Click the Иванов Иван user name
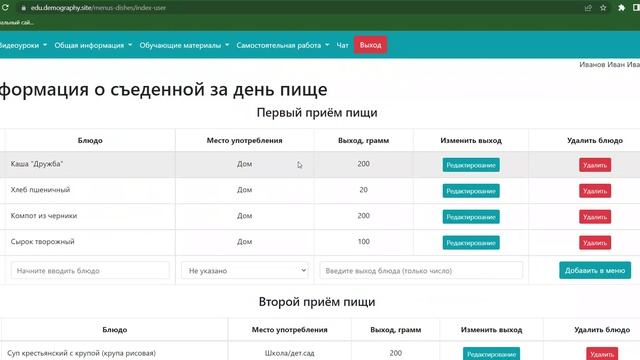Viewport: 640px width, 360px height. pyautogui.click(x=609, y=64)
